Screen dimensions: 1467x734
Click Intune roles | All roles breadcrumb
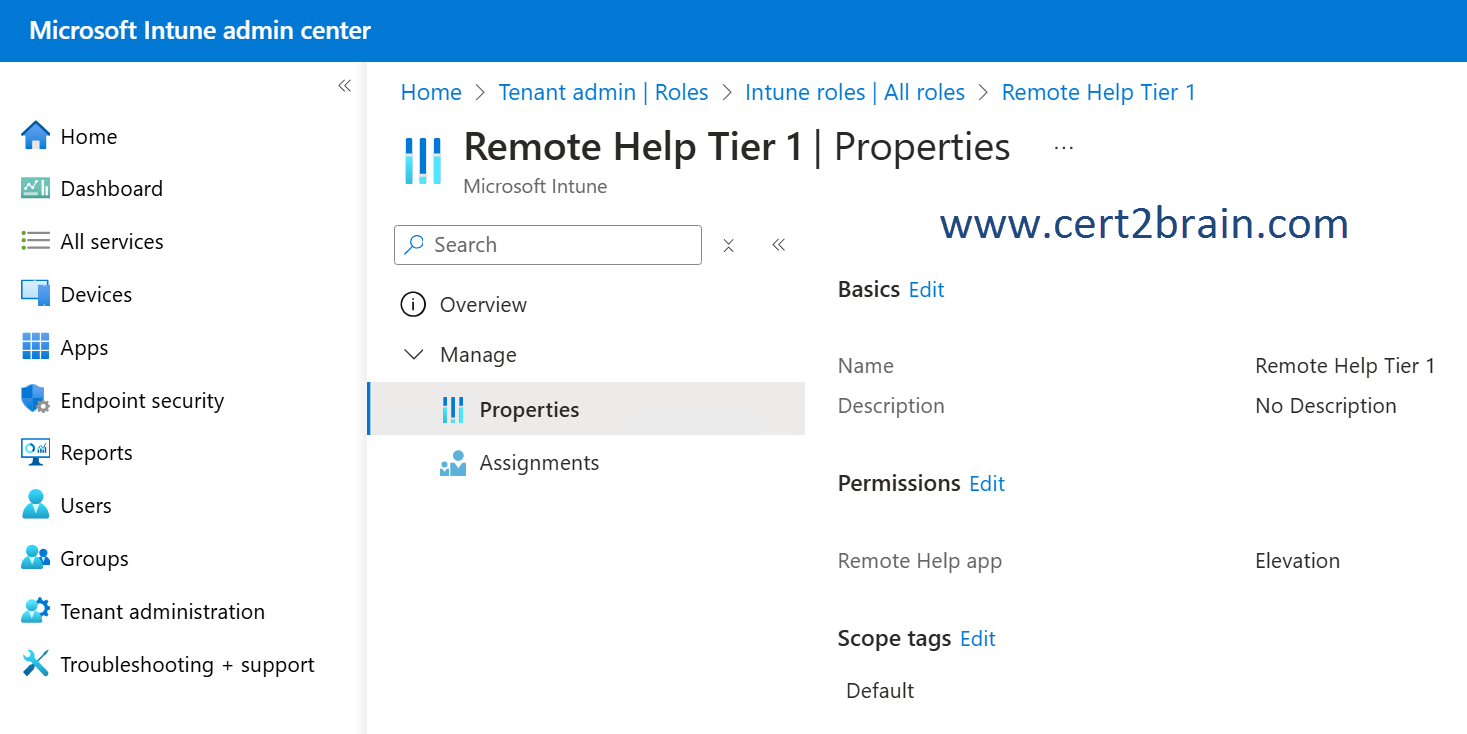[x=855, y=93]
